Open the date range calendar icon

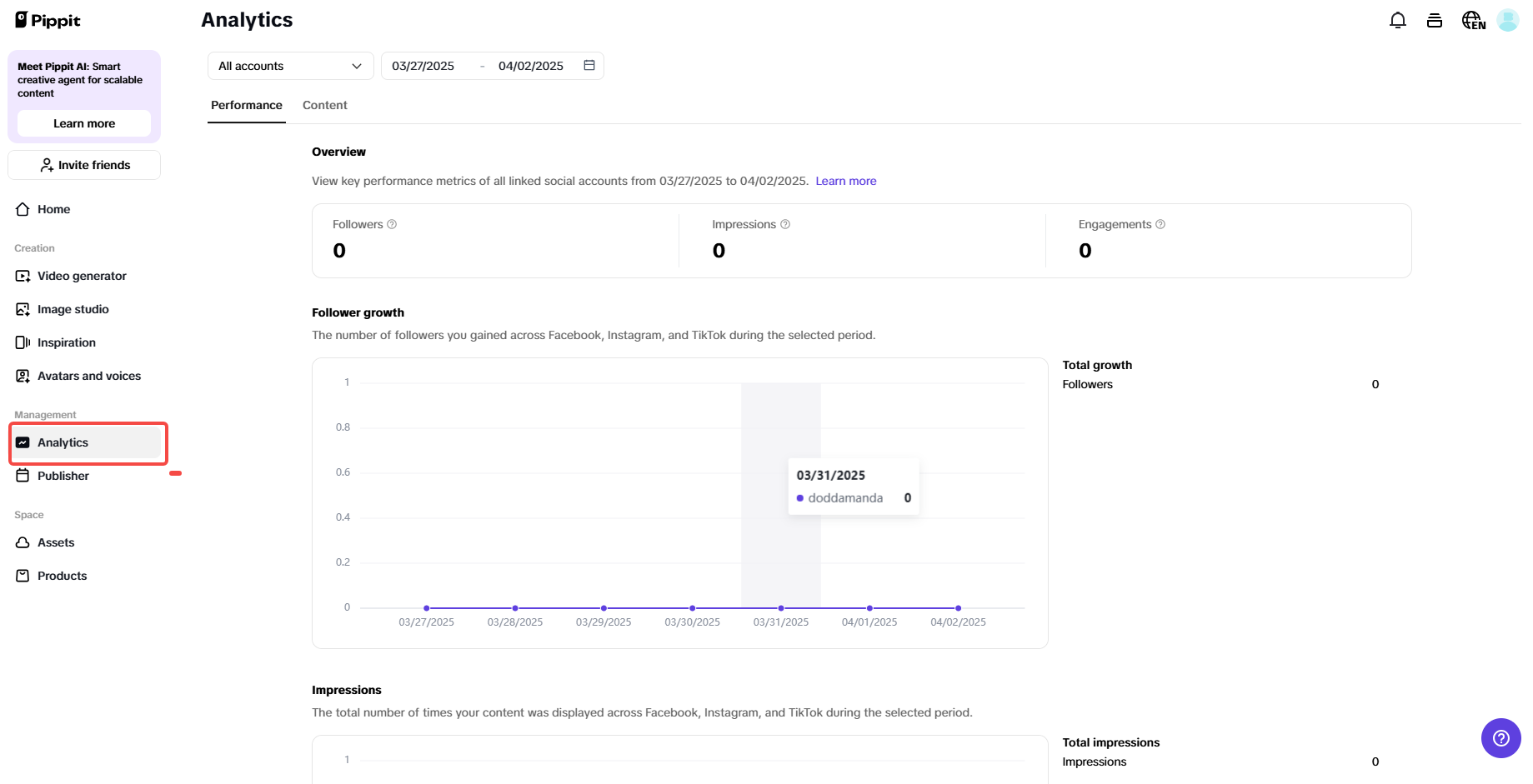click(589, 66)
